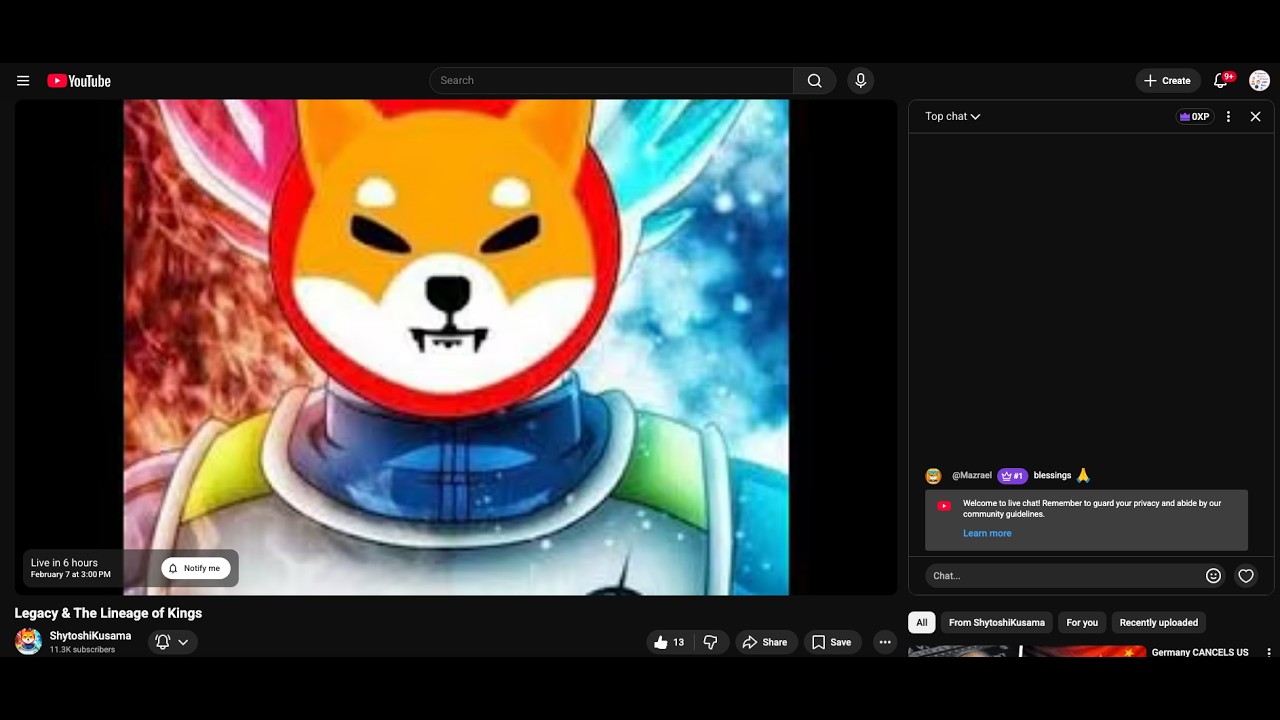Click the Notify me button on video
The width and height of the screenshot is (1280, 720).
coord(196,568)
